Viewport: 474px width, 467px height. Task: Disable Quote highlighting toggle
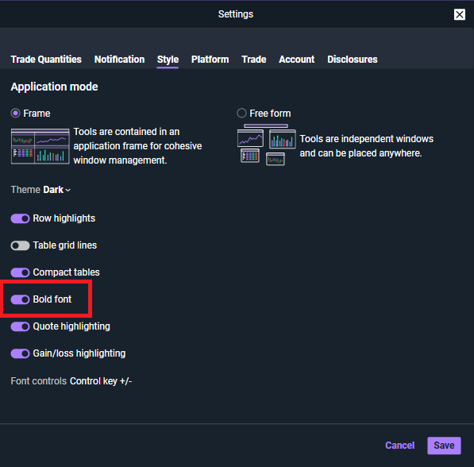[x=20, y=327]
